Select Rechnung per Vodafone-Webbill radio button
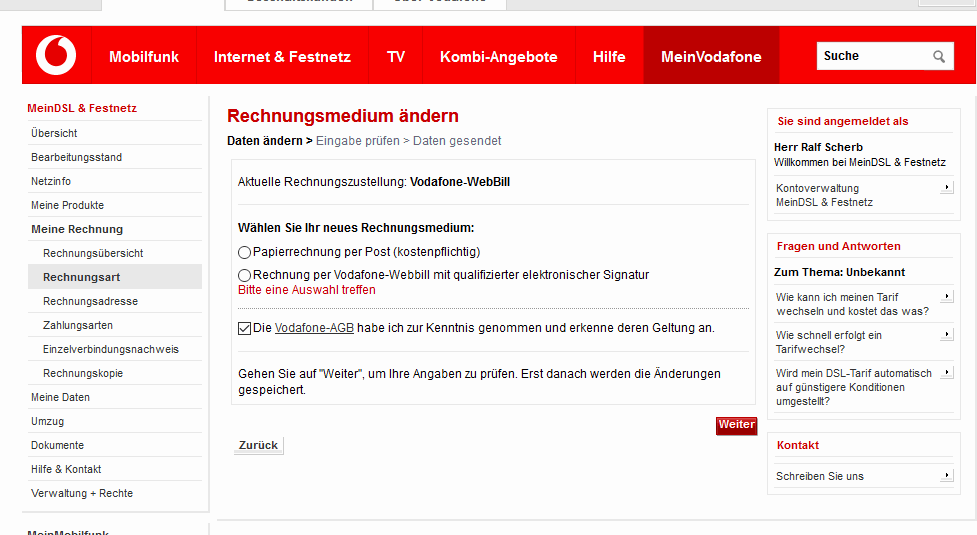Image resolution: width=977 pixels, height=535 pixels. (244, 275)
